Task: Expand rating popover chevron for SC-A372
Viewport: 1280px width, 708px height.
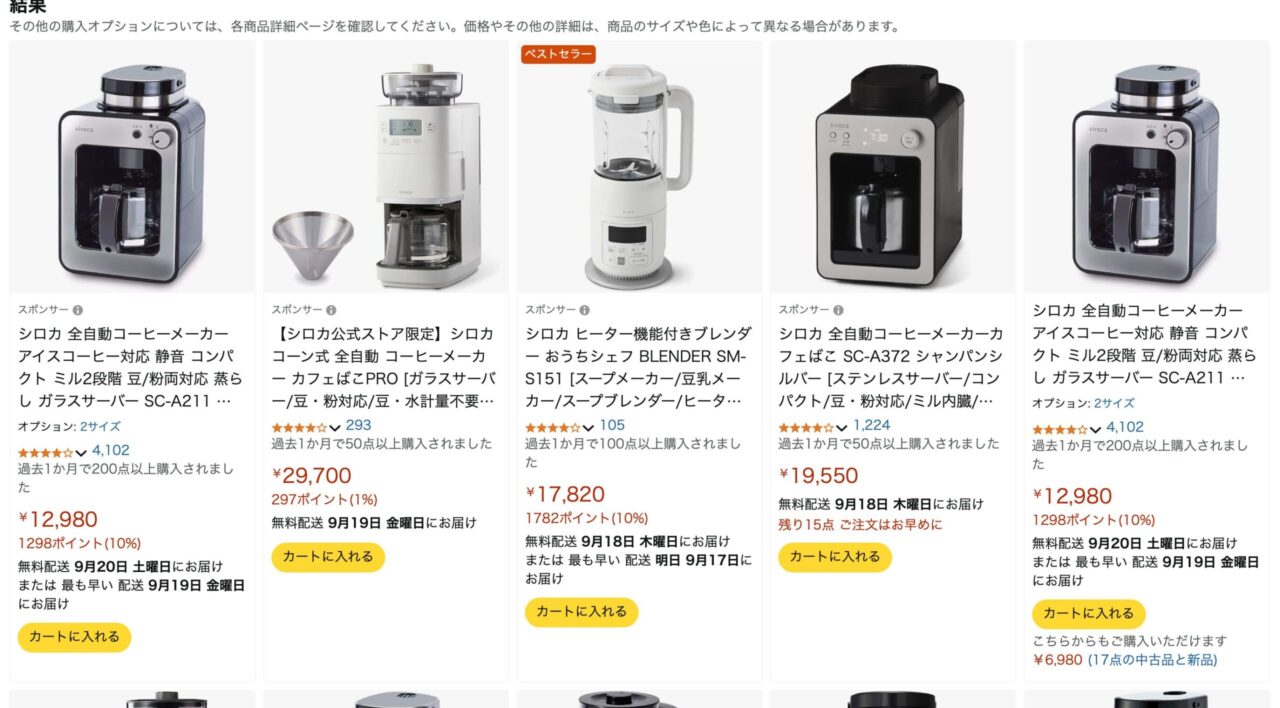Action: 842,428
